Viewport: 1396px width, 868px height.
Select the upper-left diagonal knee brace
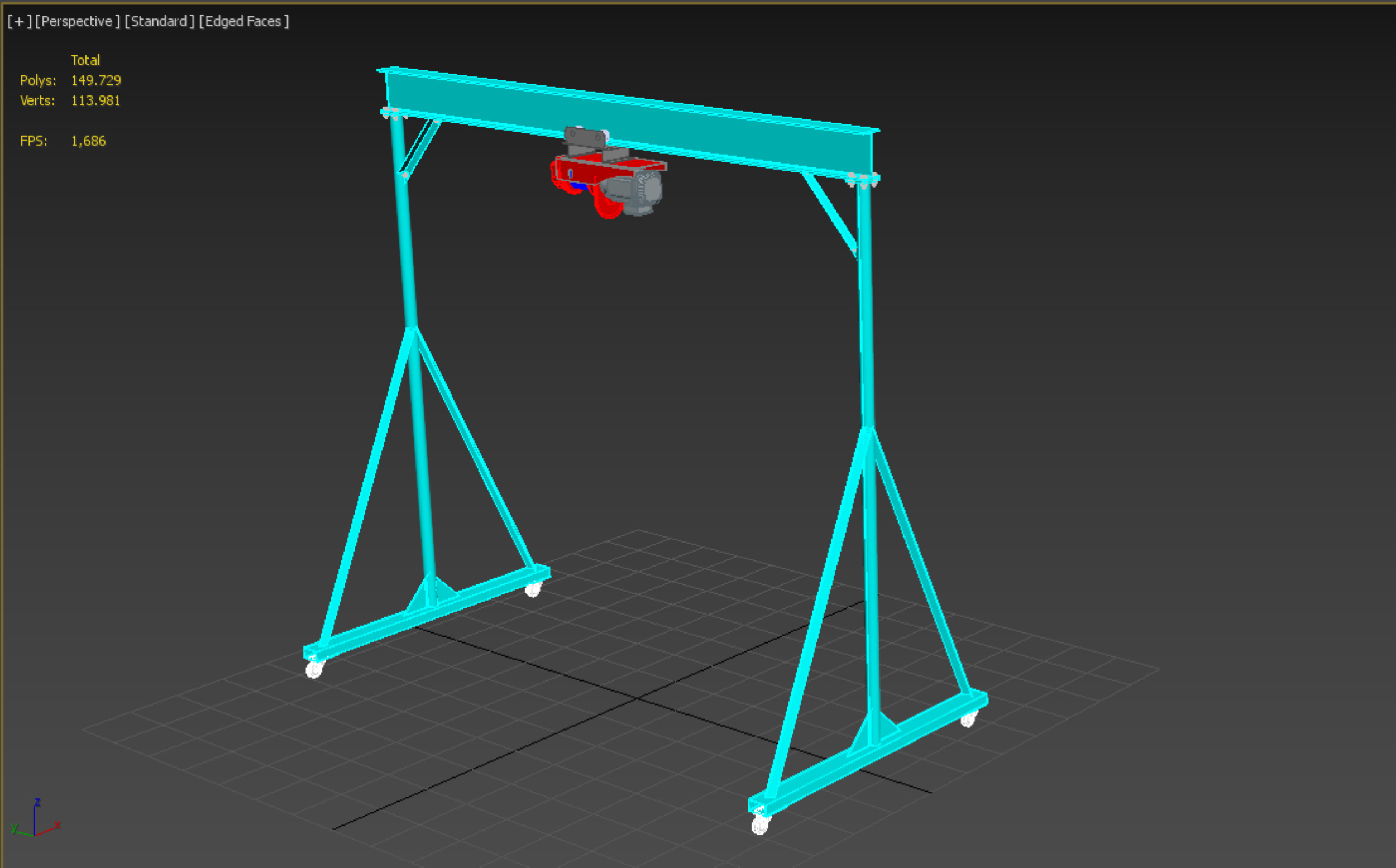click(422, 146)
